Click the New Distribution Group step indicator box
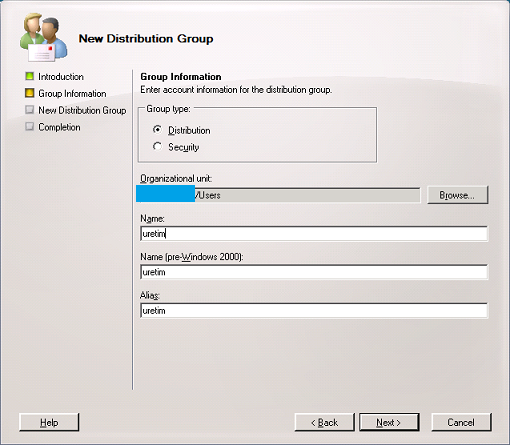Image resolution: width=510 pixels, height=445 pixels. pos(30,110)
